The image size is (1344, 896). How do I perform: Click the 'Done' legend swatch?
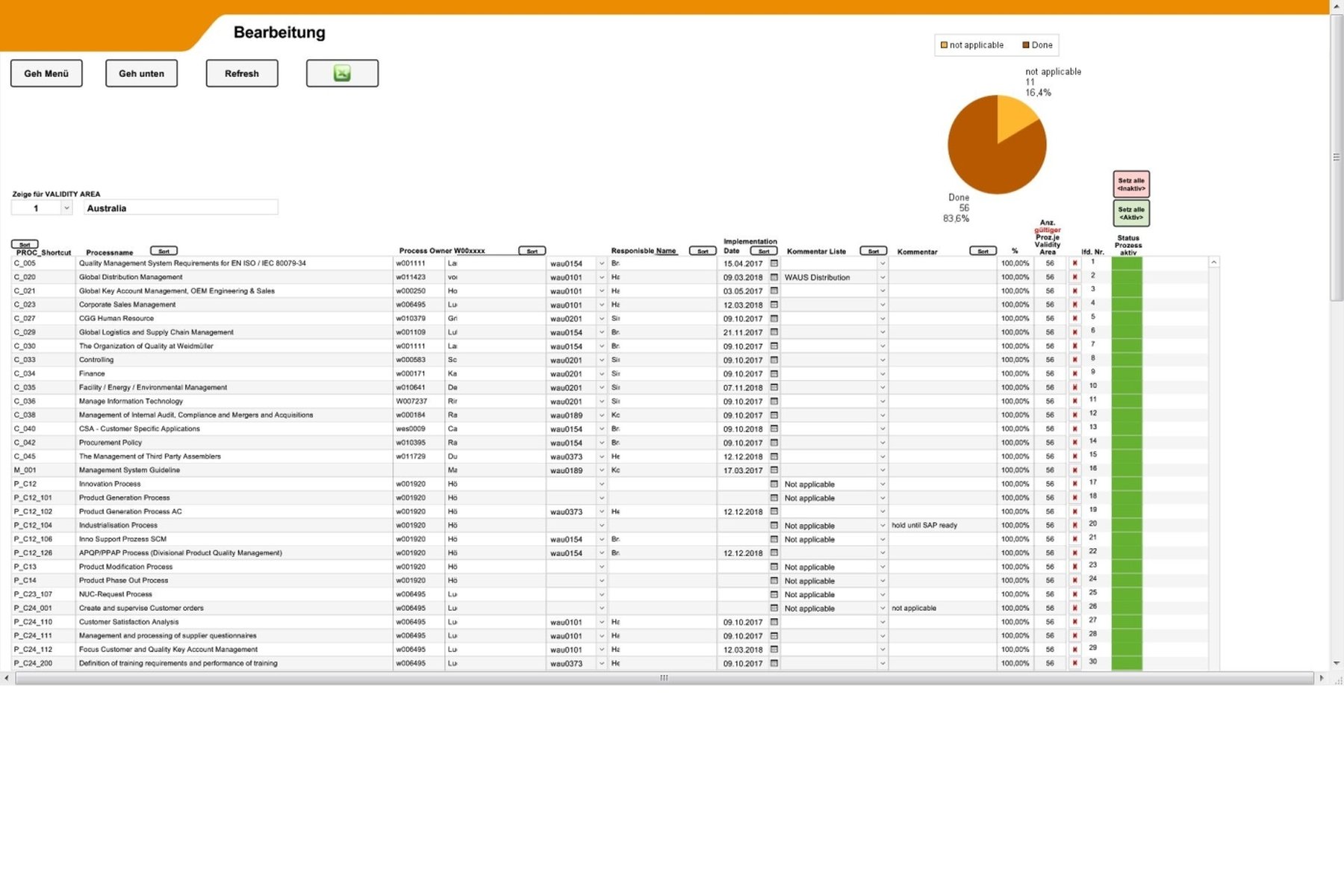click(1026, 45)
